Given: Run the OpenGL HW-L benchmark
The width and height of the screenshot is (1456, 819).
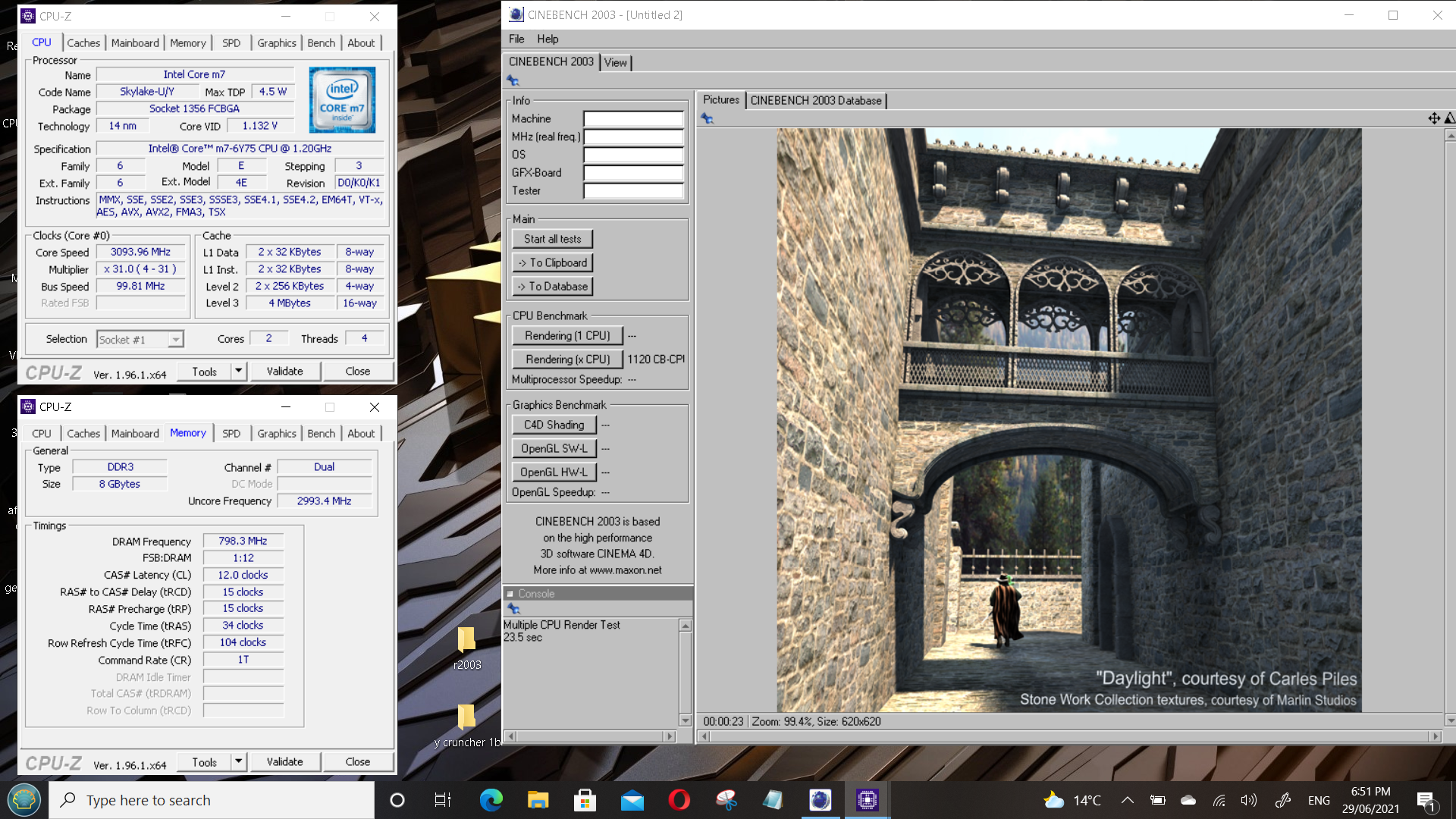Looking at the screenshot, I should [x=554, y=472].
